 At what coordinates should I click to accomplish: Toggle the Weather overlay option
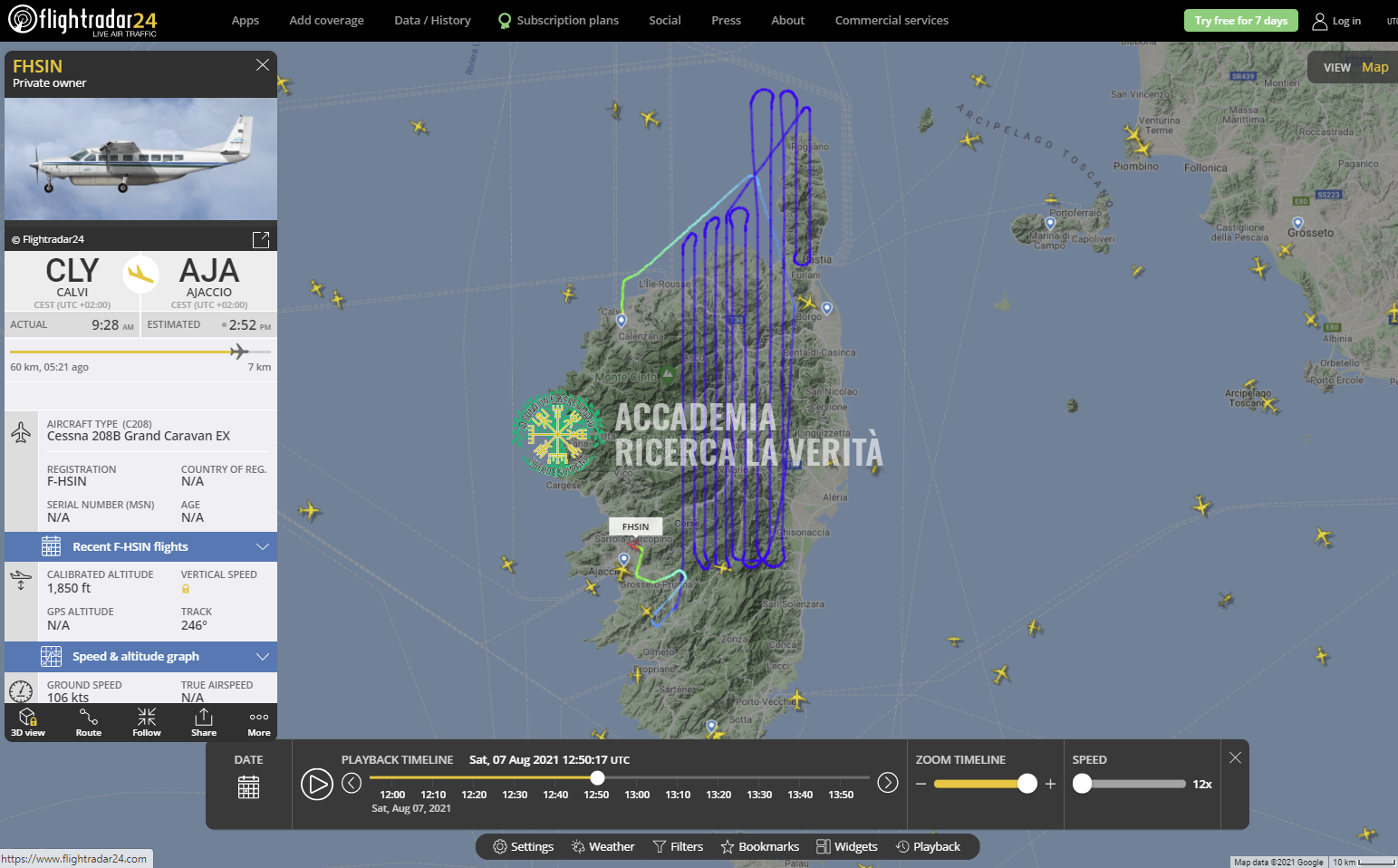pos(603,846)
